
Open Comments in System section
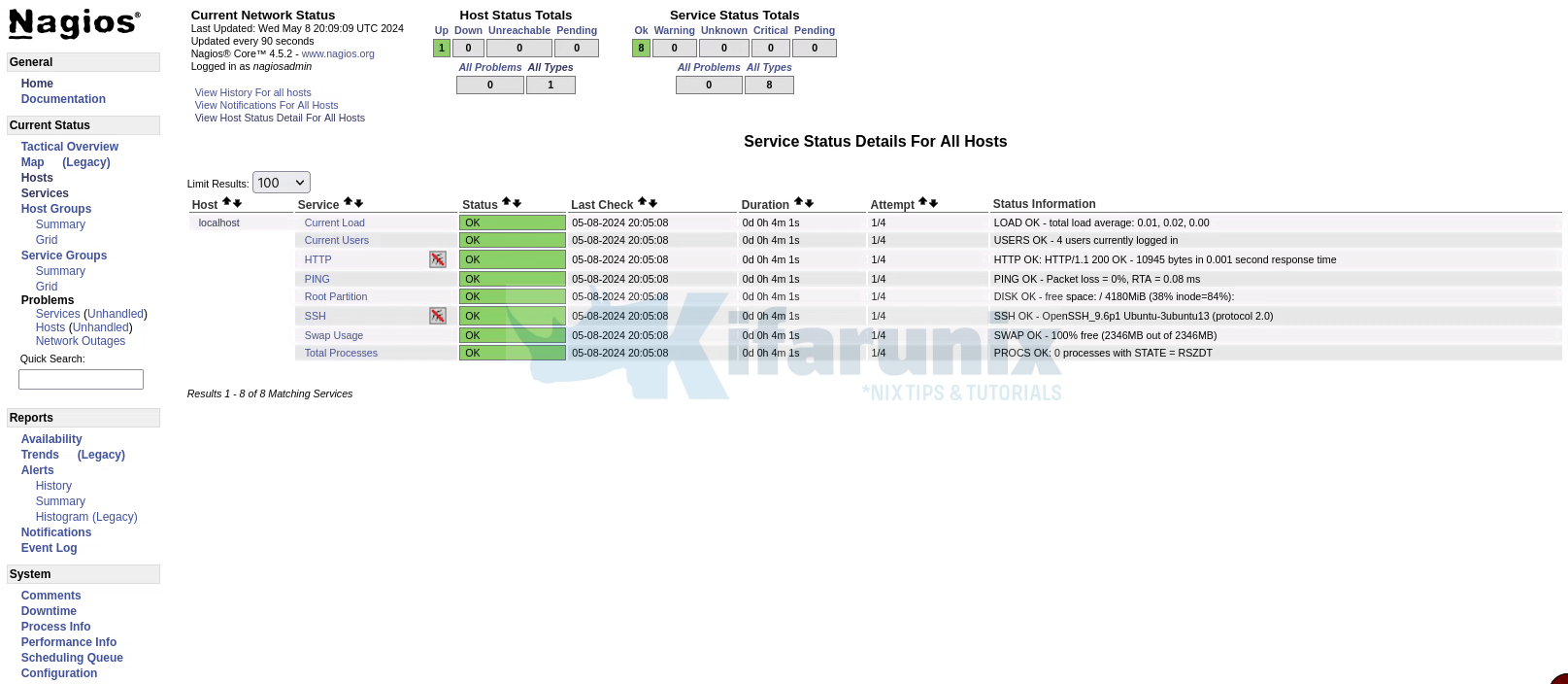pyautogui.click(x=51, y=596)
